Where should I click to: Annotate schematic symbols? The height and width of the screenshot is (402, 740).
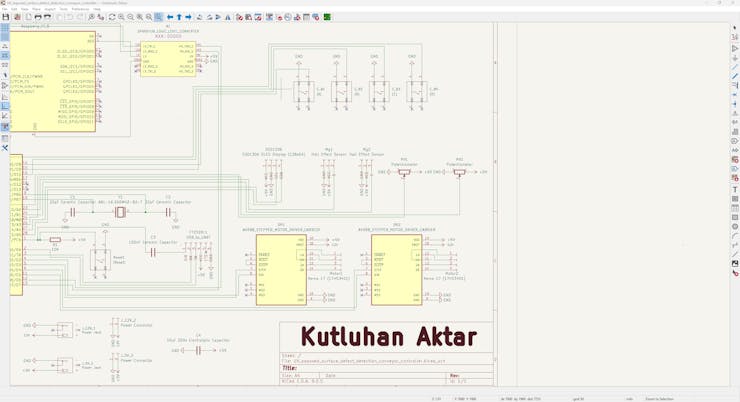269,17
